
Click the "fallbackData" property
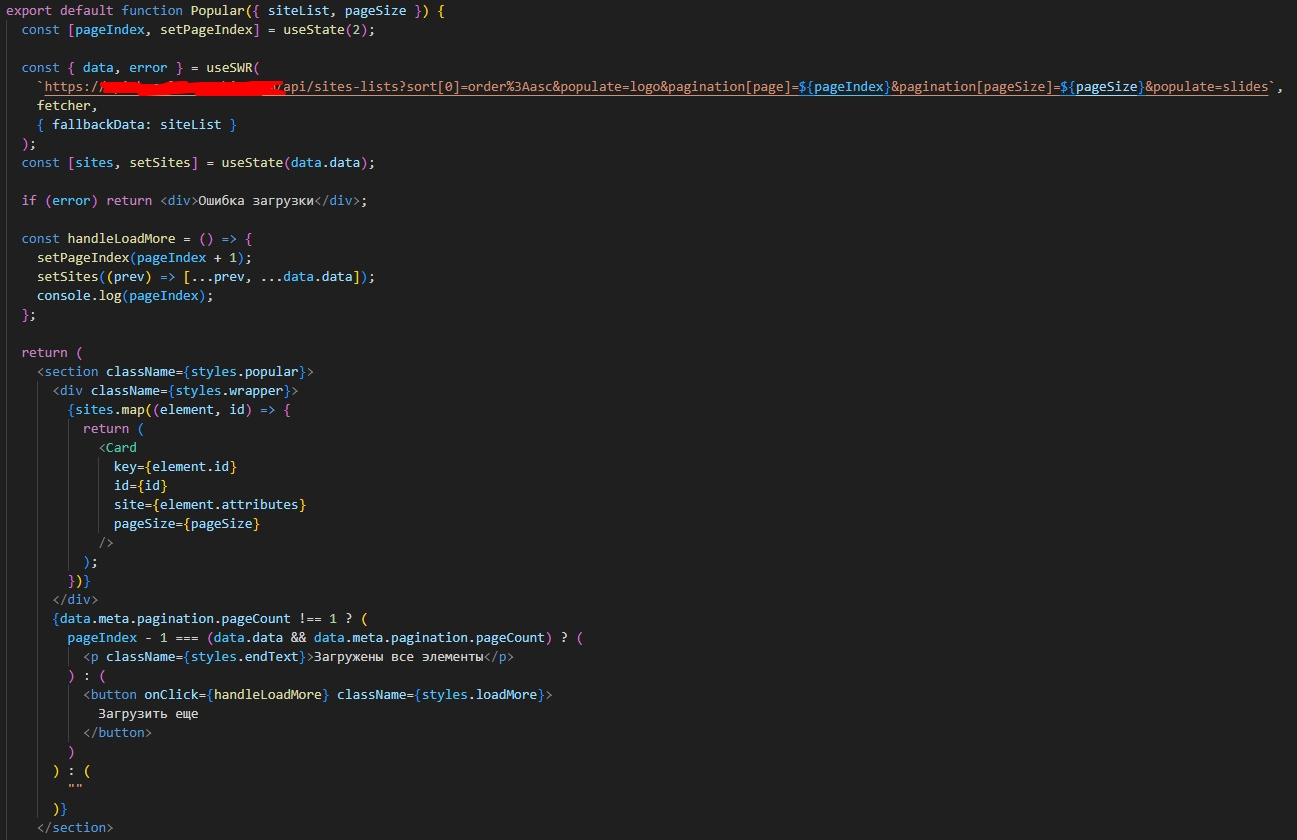[x=98, y=124]
